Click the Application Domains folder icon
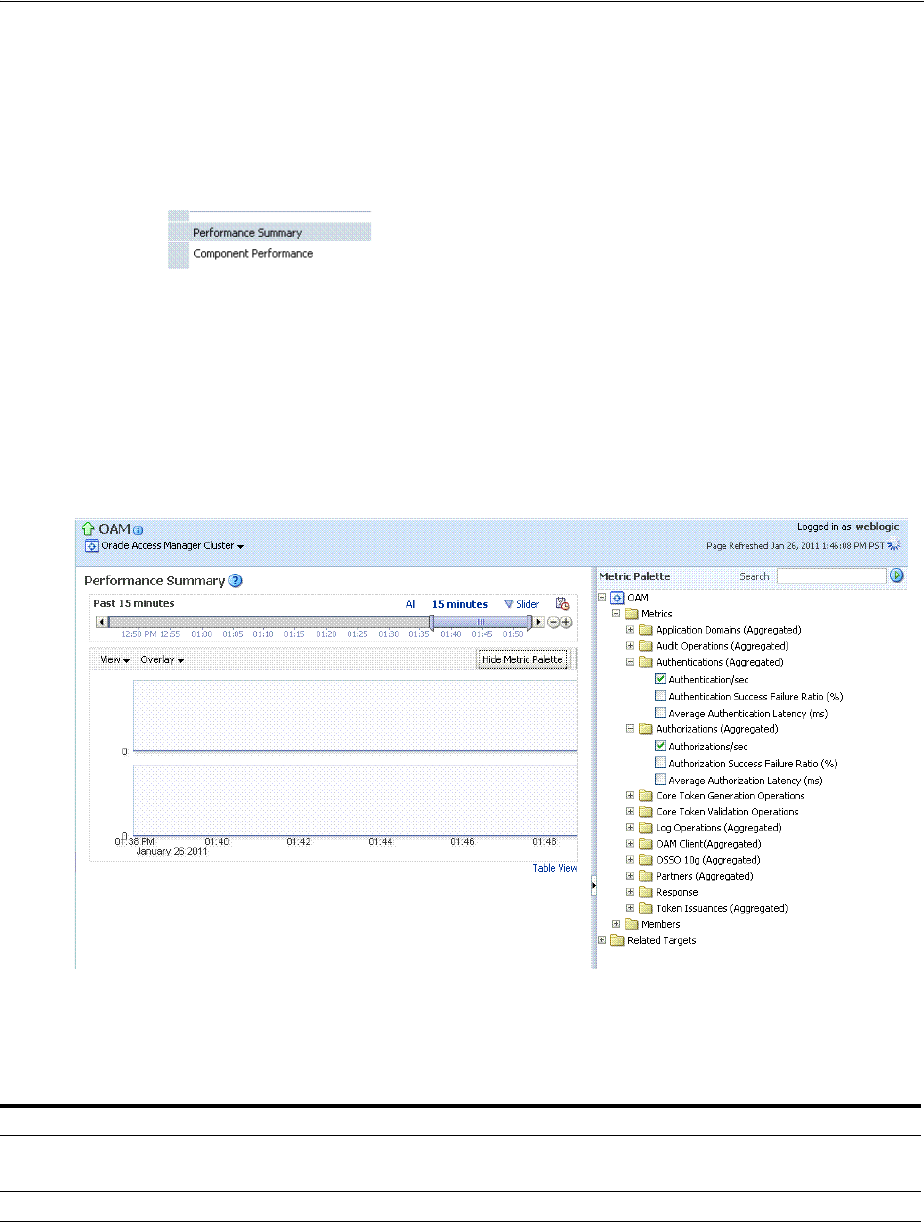Viewport: 924px width, 1222px height. point(646,630)
